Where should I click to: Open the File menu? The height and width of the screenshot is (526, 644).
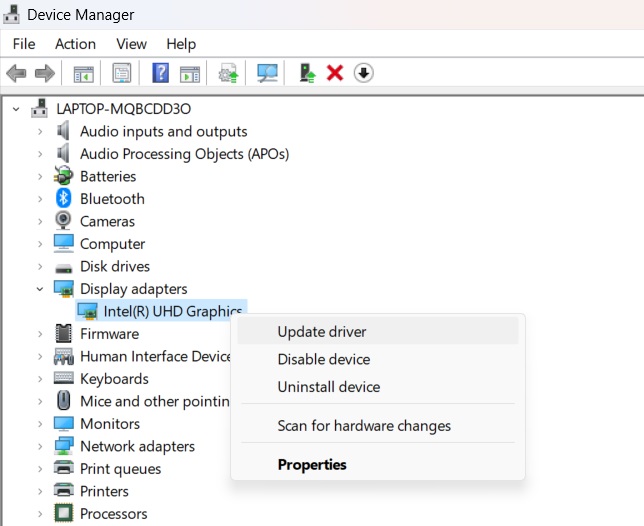24,44
